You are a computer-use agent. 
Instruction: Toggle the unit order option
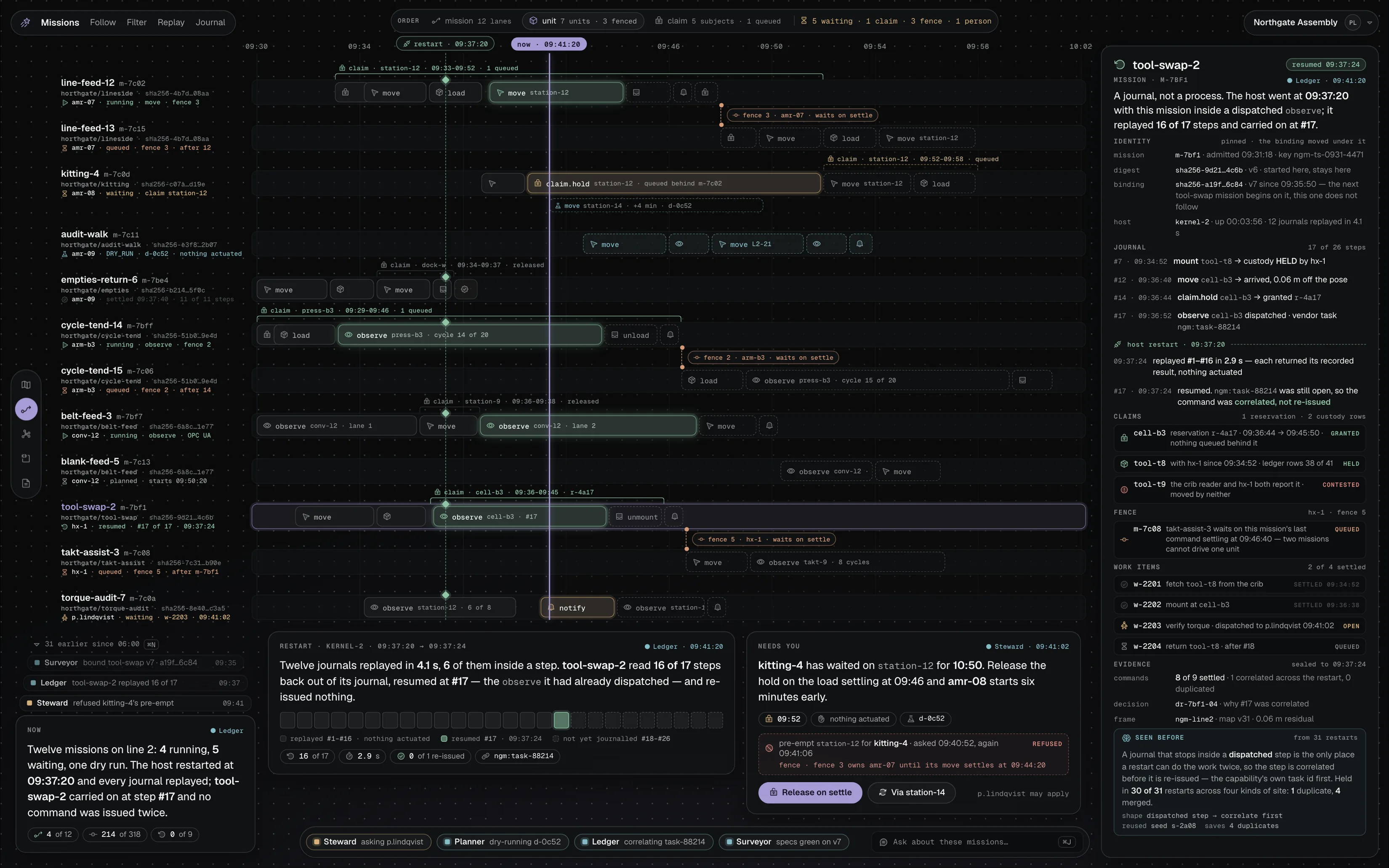tap(583, 21)
